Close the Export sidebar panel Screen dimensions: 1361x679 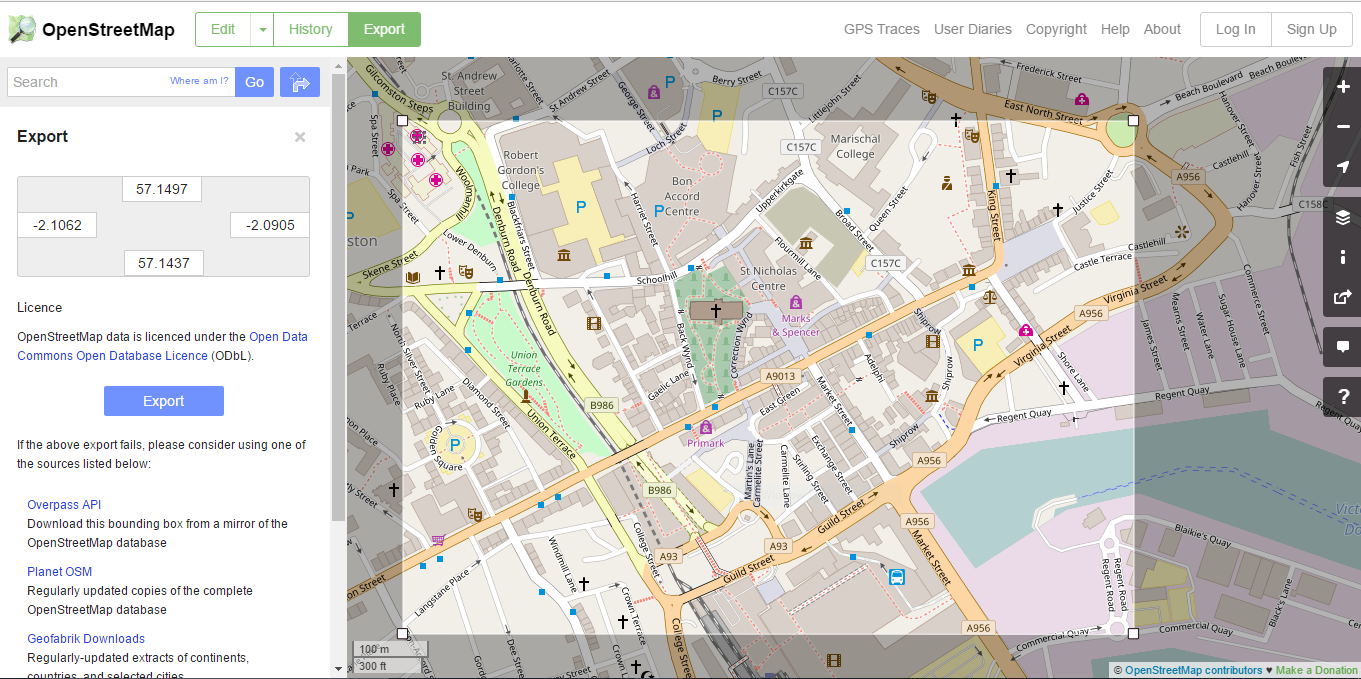[x=300, y=137]
